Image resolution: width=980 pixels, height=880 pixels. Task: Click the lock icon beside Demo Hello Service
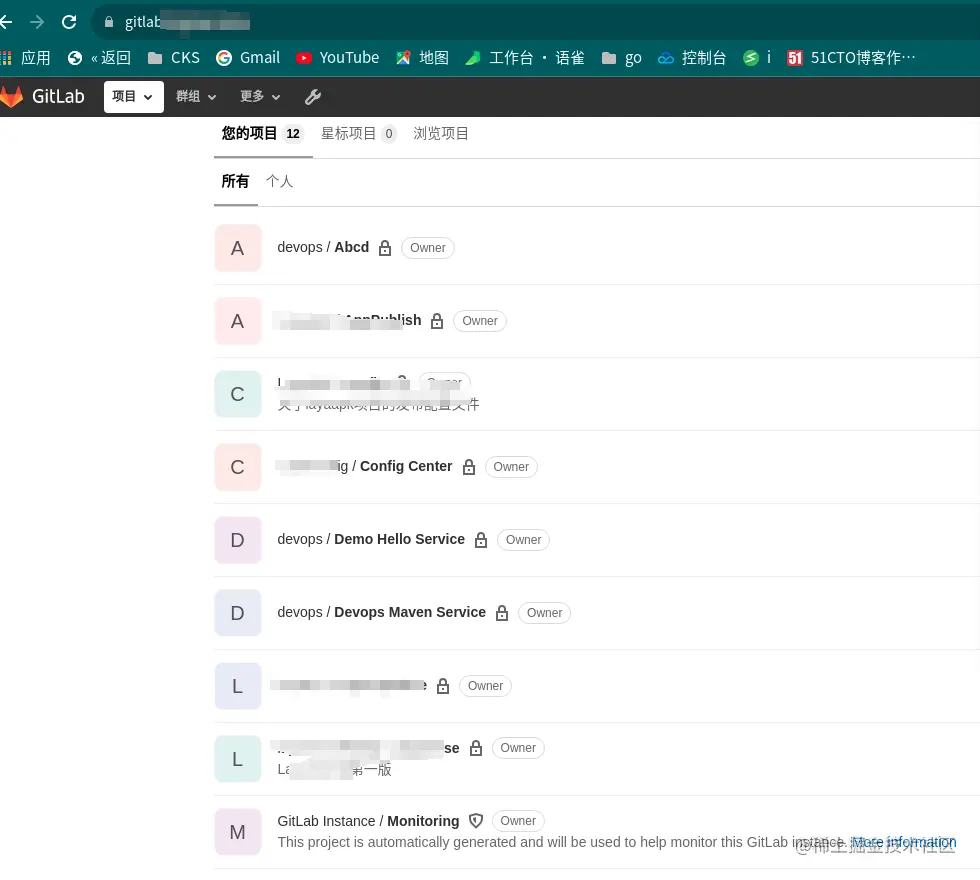click(x=481, y=540)
